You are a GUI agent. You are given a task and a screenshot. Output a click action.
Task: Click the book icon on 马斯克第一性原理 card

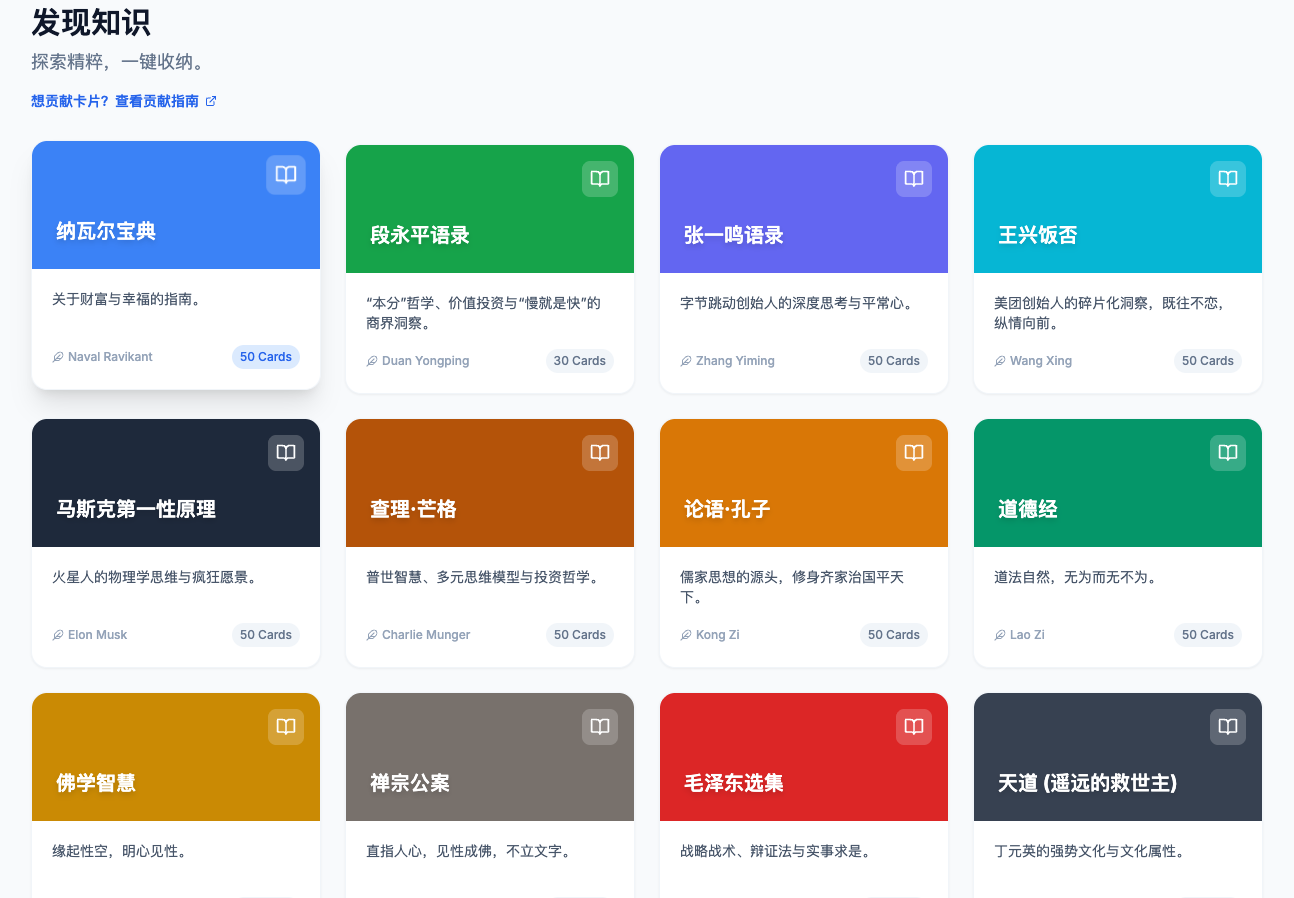(x=286, y=453)
